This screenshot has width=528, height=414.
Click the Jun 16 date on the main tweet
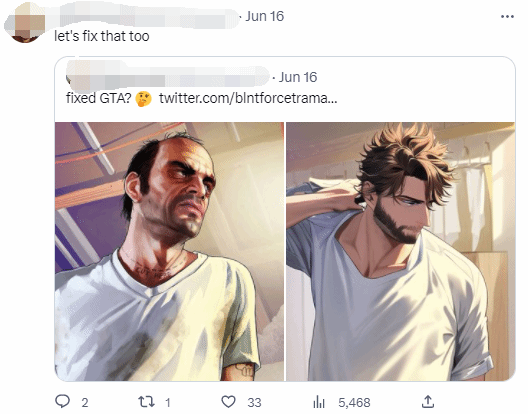click(264, 16)
